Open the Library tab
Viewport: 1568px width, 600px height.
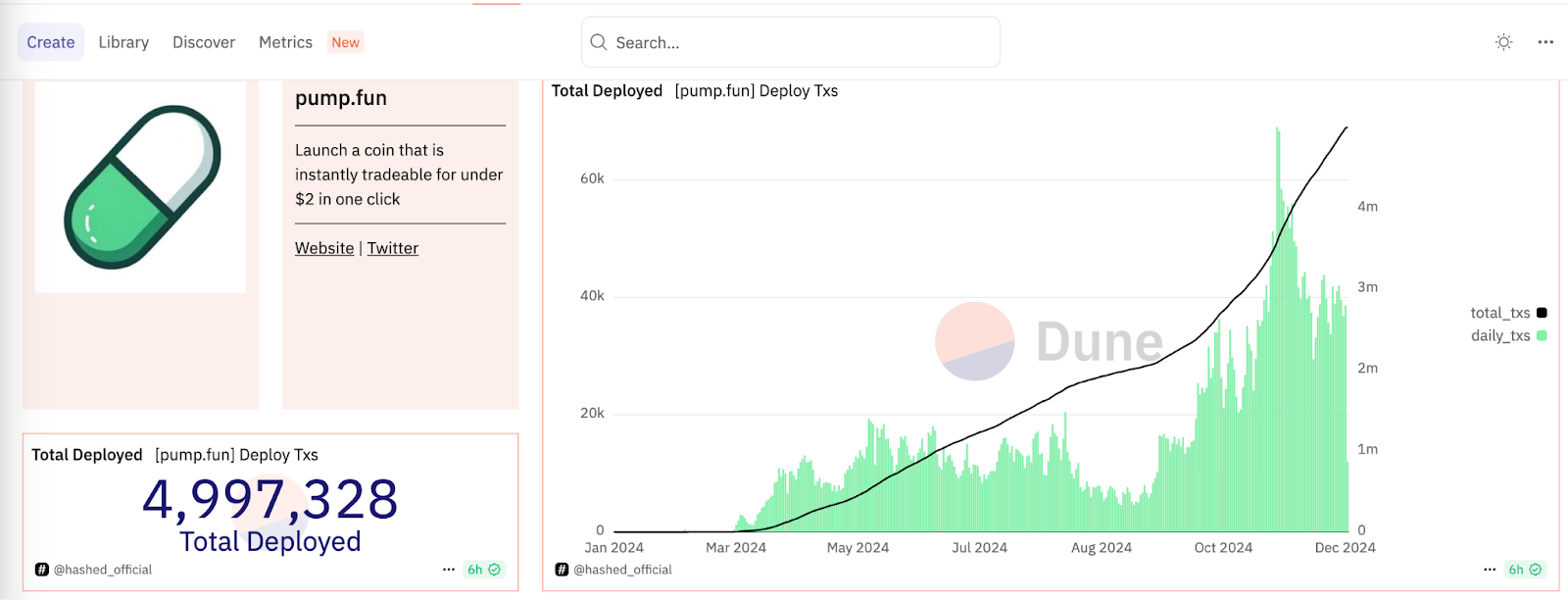click(x=123, y=42)
